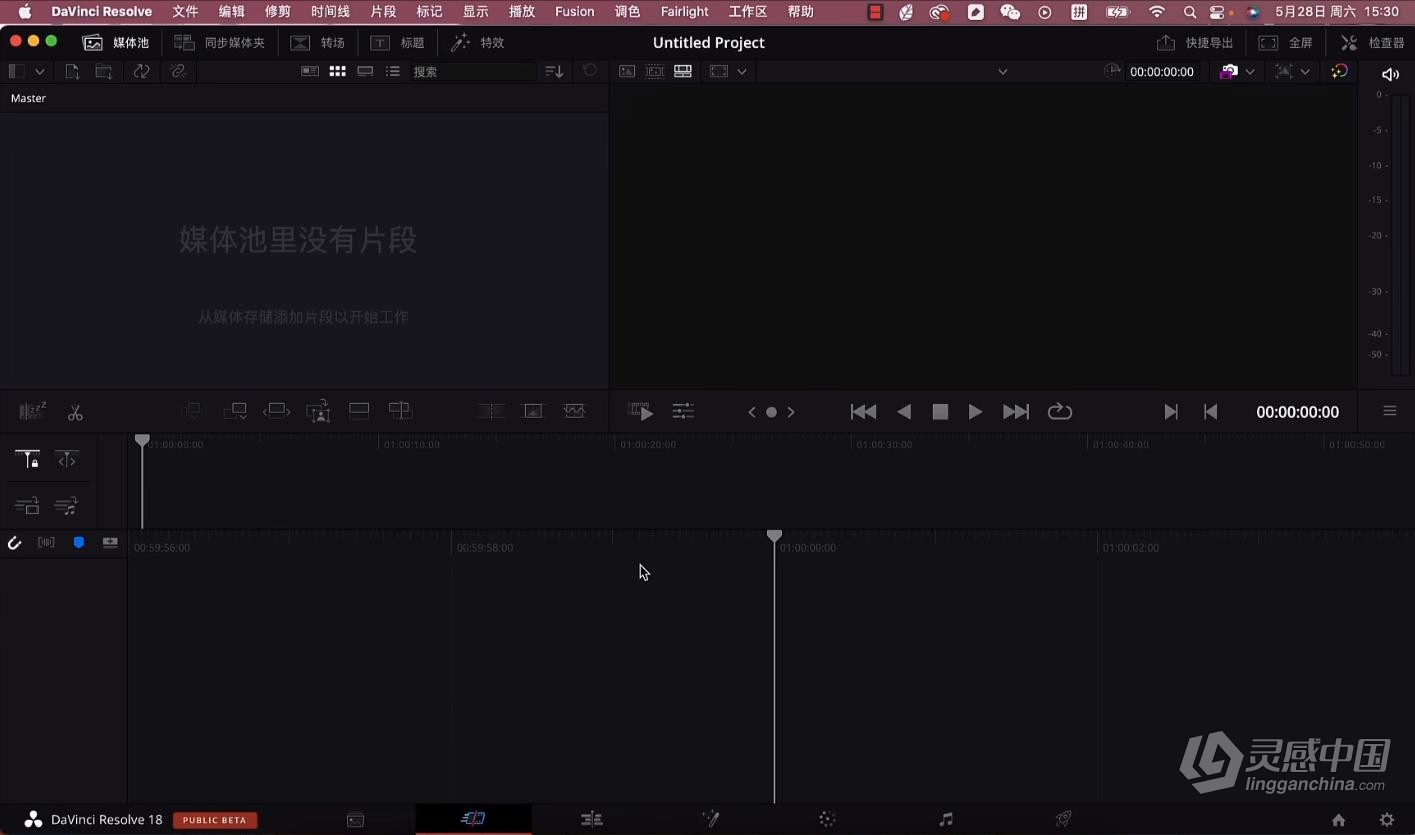The height and width of the screenshot is (835, 1415).
Task: Click the fast review filmstrip icon
Action: point(640,412)
